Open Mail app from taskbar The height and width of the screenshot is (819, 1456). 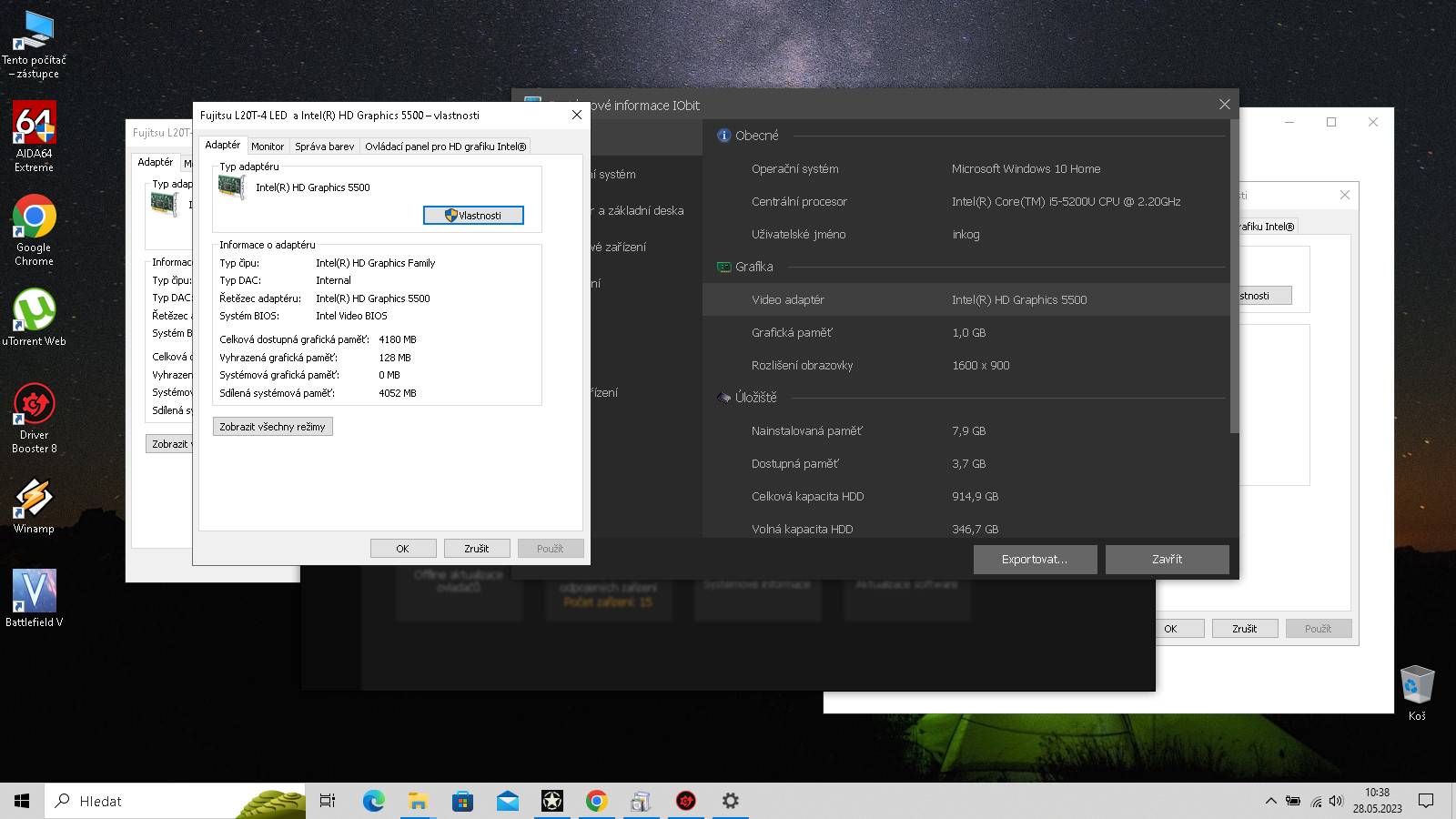507,801
